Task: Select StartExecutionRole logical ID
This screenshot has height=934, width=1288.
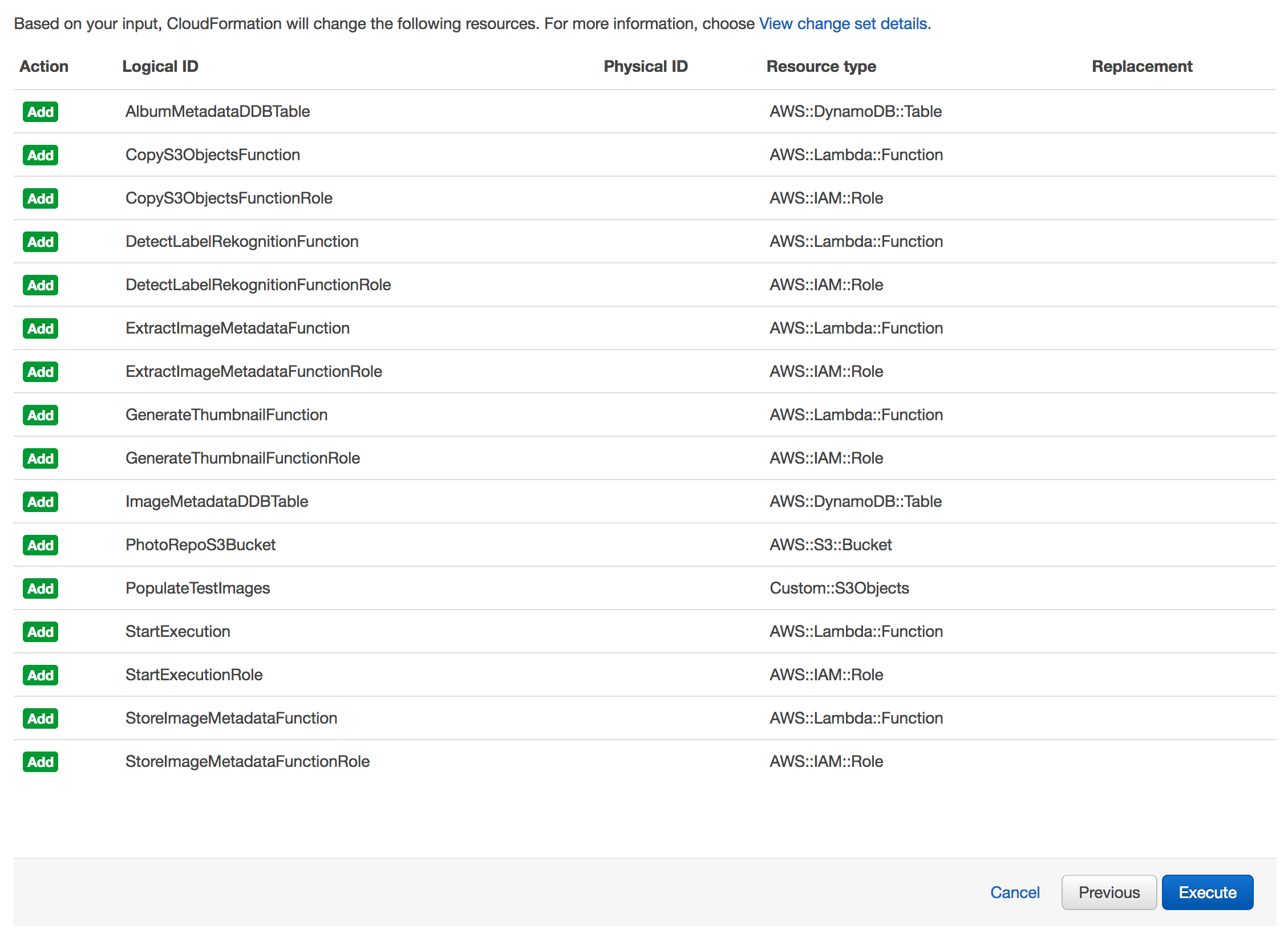Action: point(194,675)
